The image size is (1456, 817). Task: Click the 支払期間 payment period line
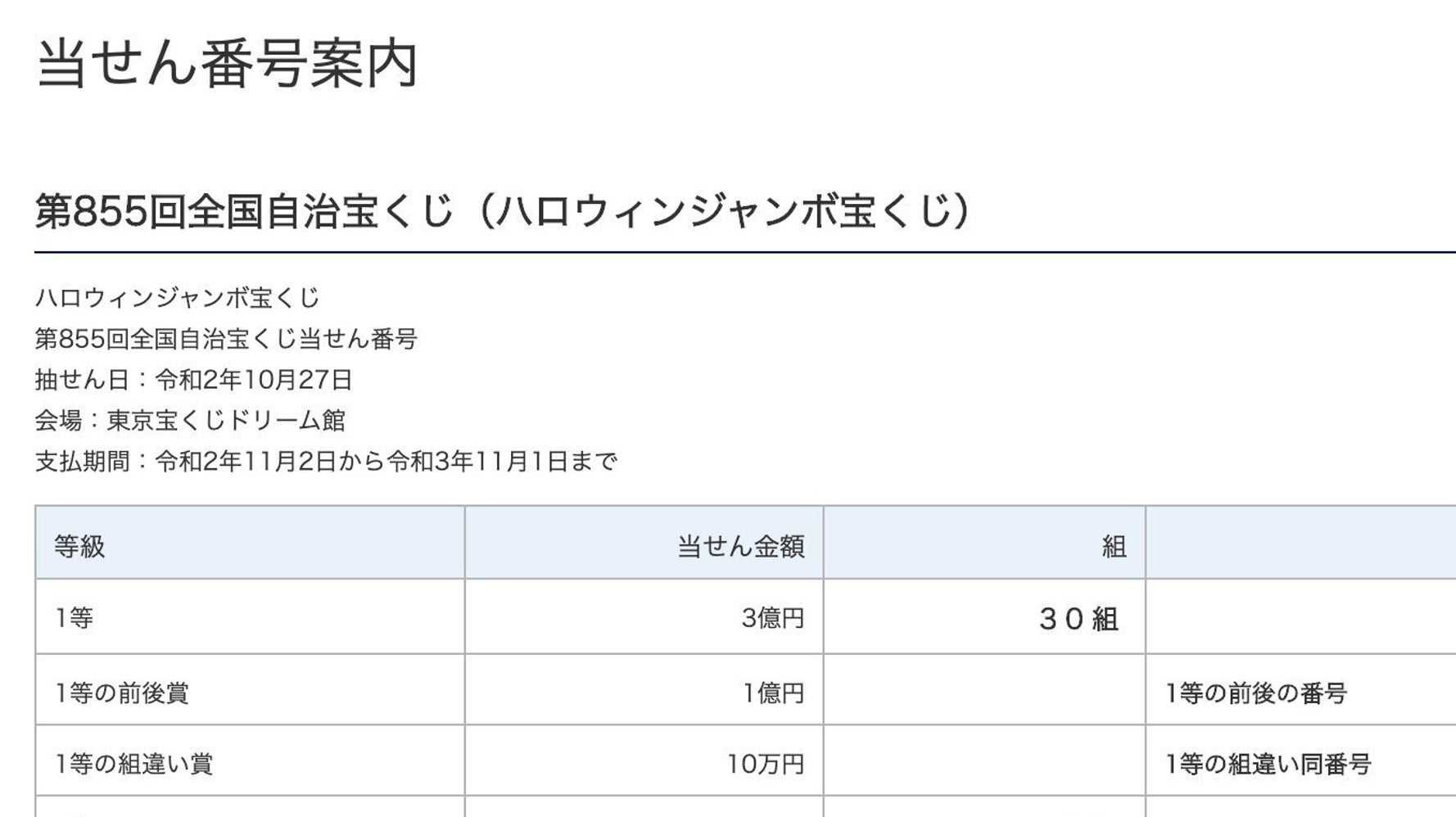coord(326,461)
